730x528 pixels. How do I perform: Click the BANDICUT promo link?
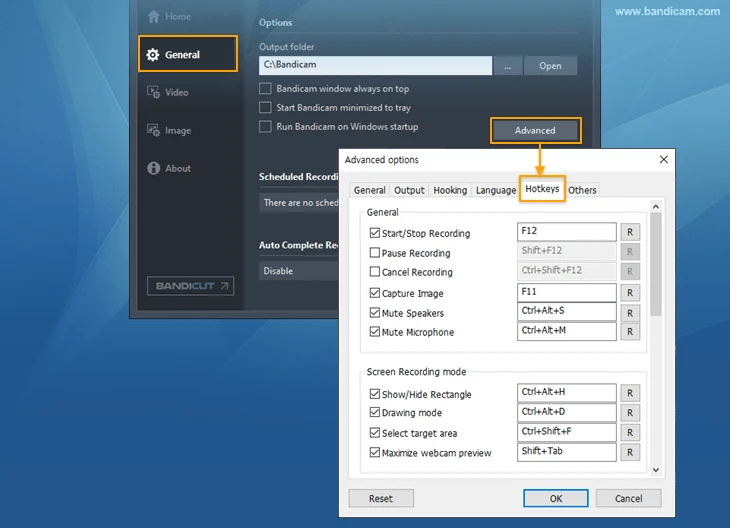click(x=190, y=286)
